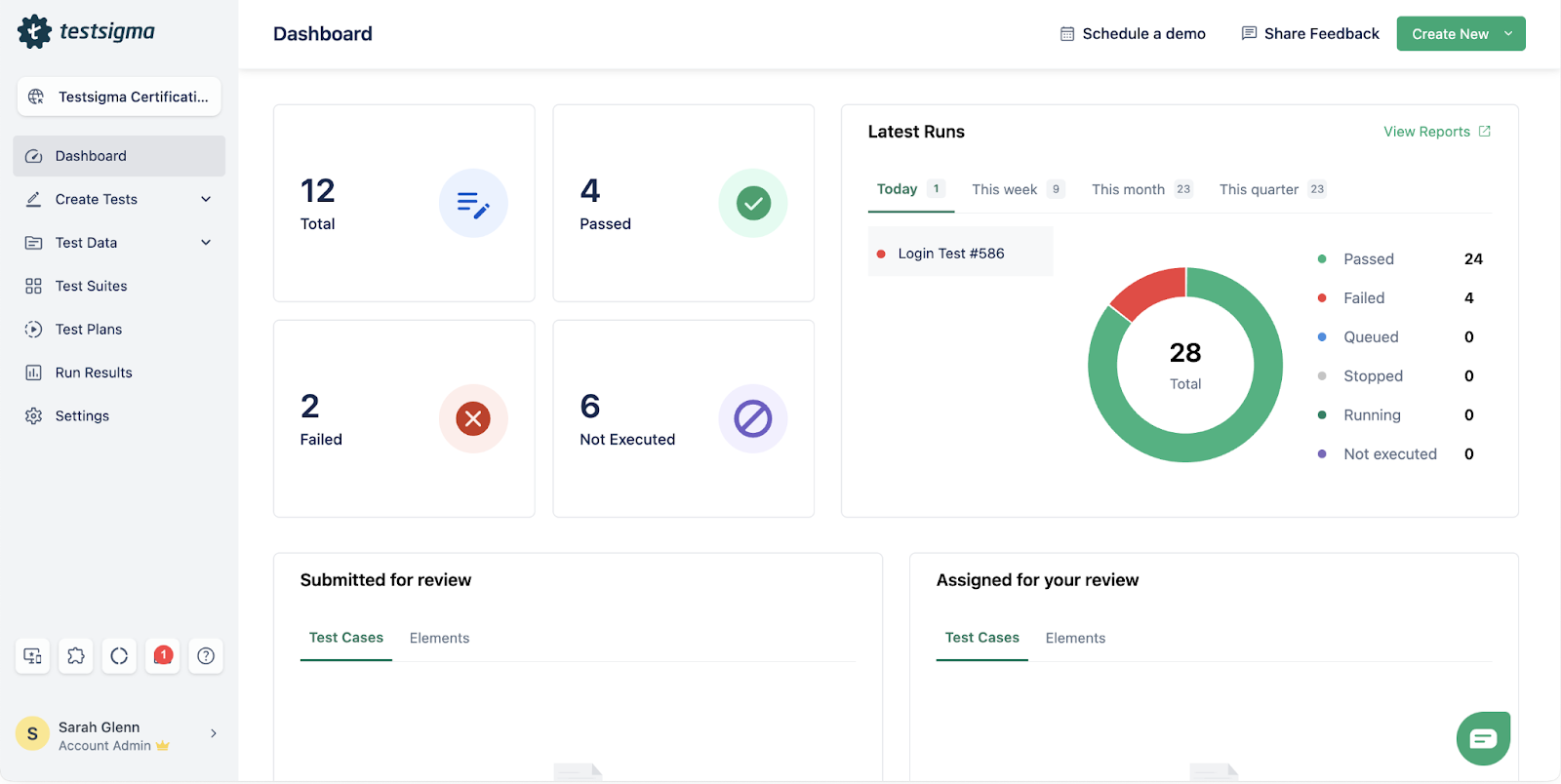Expand the Test Data chevron
The width and height of the screenshot is (1561, 784).
click(x=206, y=242)
